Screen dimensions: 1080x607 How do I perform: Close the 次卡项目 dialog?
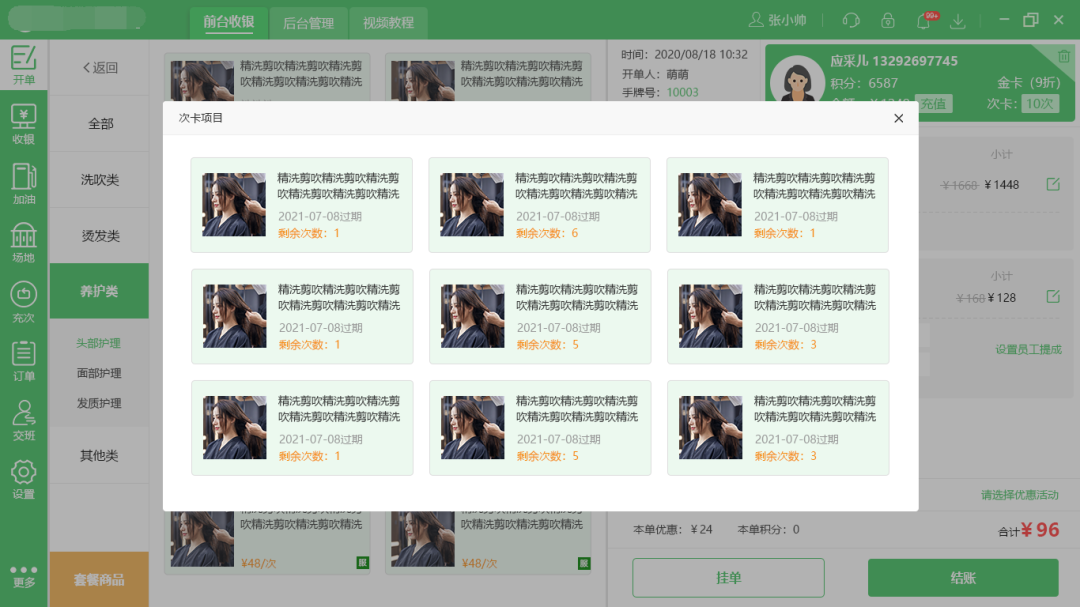click(x=898, y=118)
